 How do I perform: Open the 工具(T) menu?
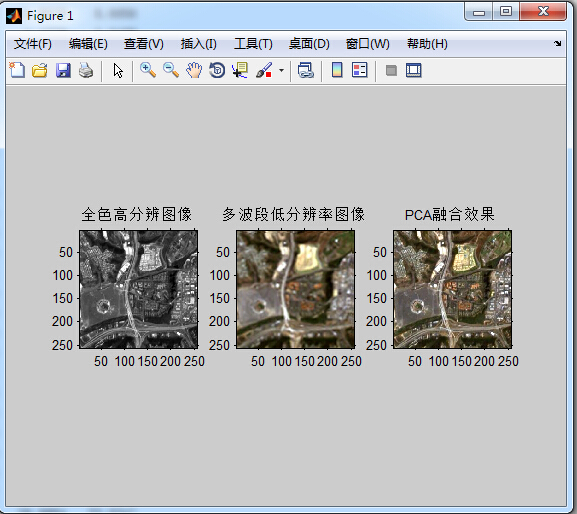[253, 44]
